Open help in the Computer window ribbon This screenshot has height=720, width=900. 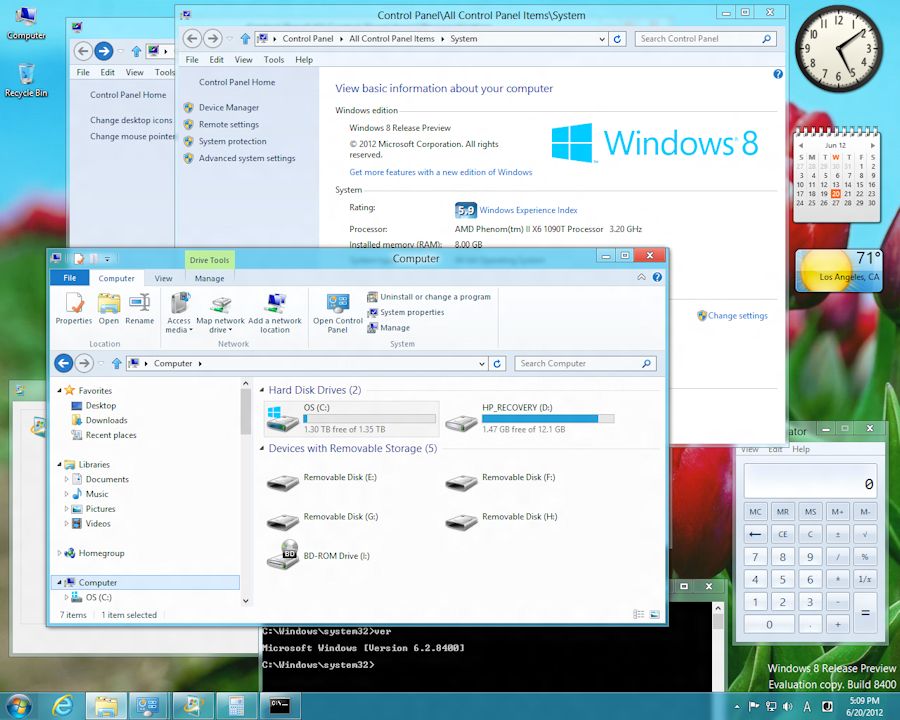pyautogui.click(x=657, y=277)
